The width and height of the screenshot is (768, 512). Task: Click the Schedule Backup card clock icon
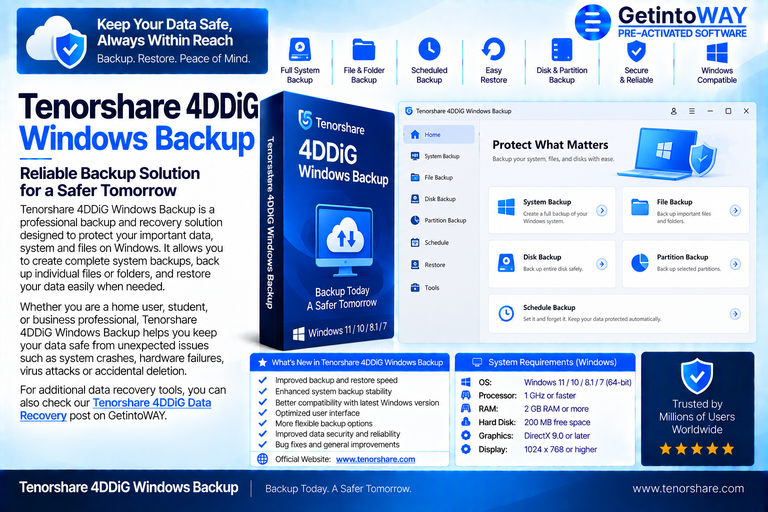(x=506, y=314)
